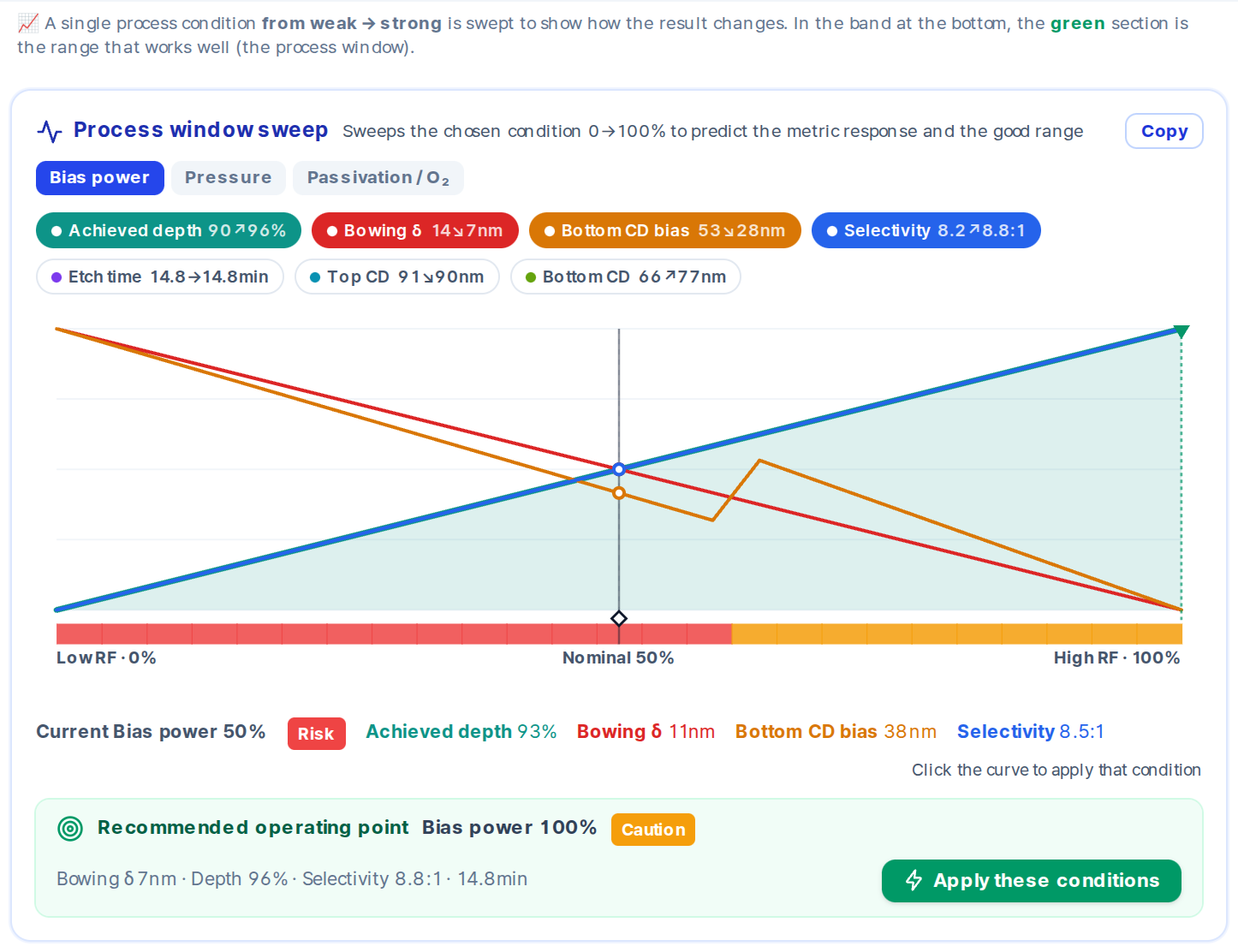The height and width of the screenshot is (952, 1238).
Task: Click the orange Caution badge
Action: (653, 830)
